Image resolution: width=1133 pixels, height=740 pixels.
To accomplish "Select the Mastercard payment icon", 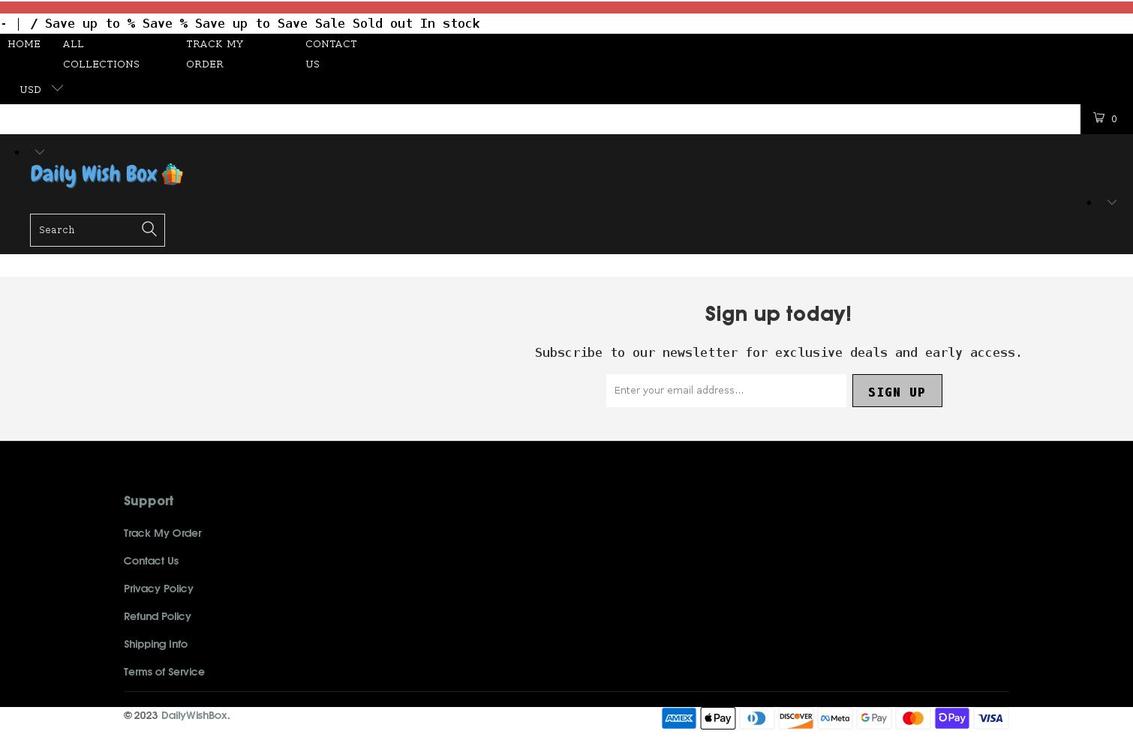I will (913, 718).
